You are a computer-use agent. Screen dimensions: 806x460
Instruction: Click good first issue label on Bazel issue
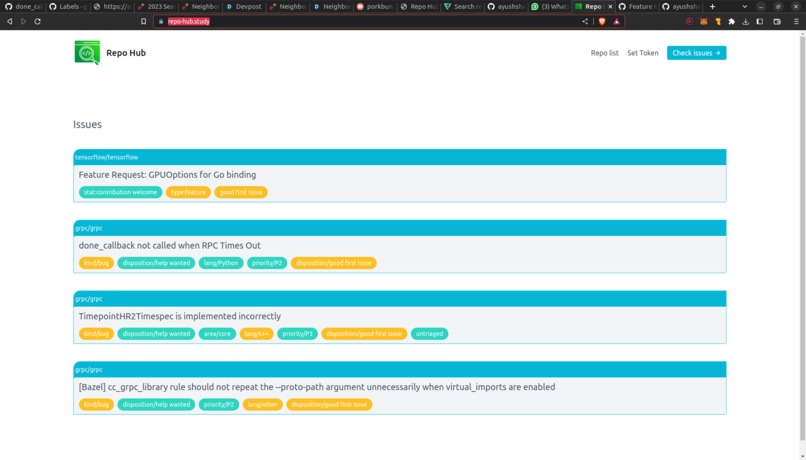(x=329, y=404)
